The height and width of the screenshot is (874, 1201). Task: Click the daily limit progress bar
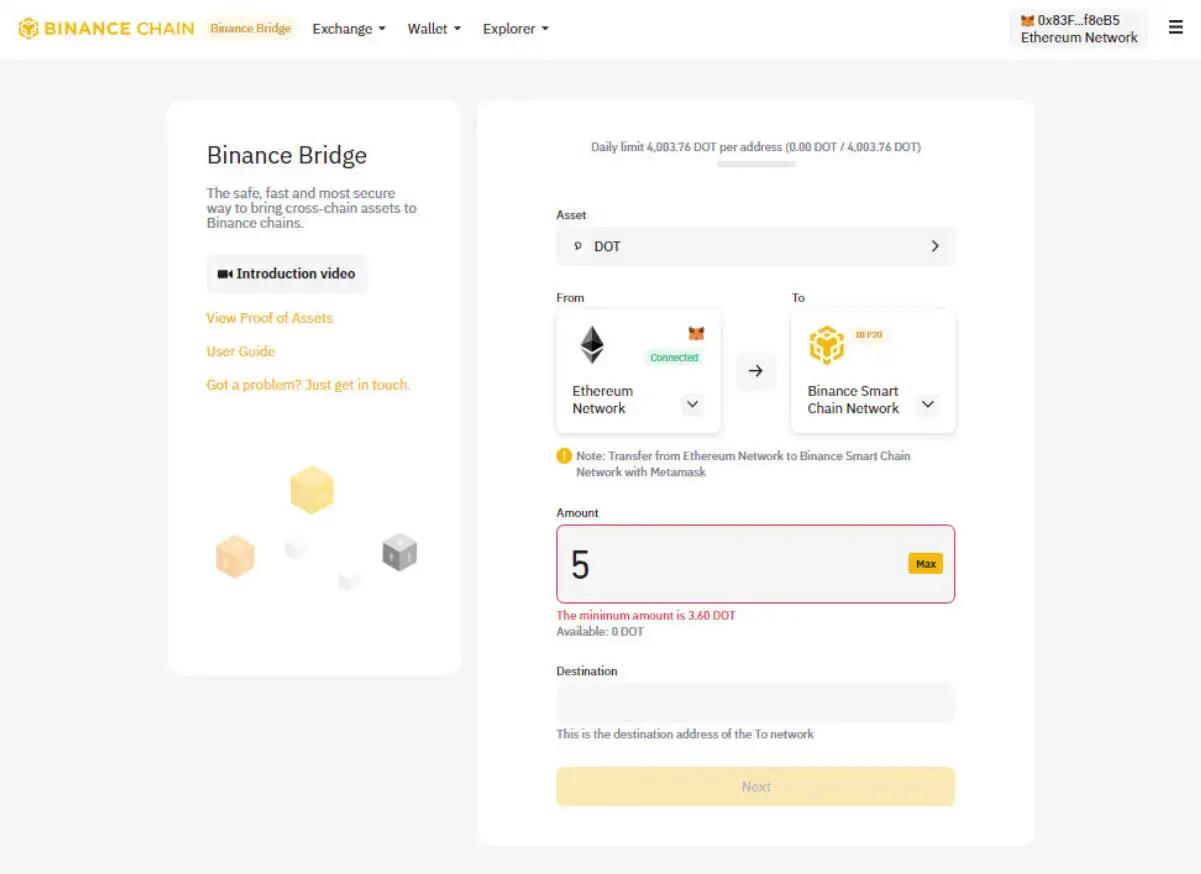[756, 164]
